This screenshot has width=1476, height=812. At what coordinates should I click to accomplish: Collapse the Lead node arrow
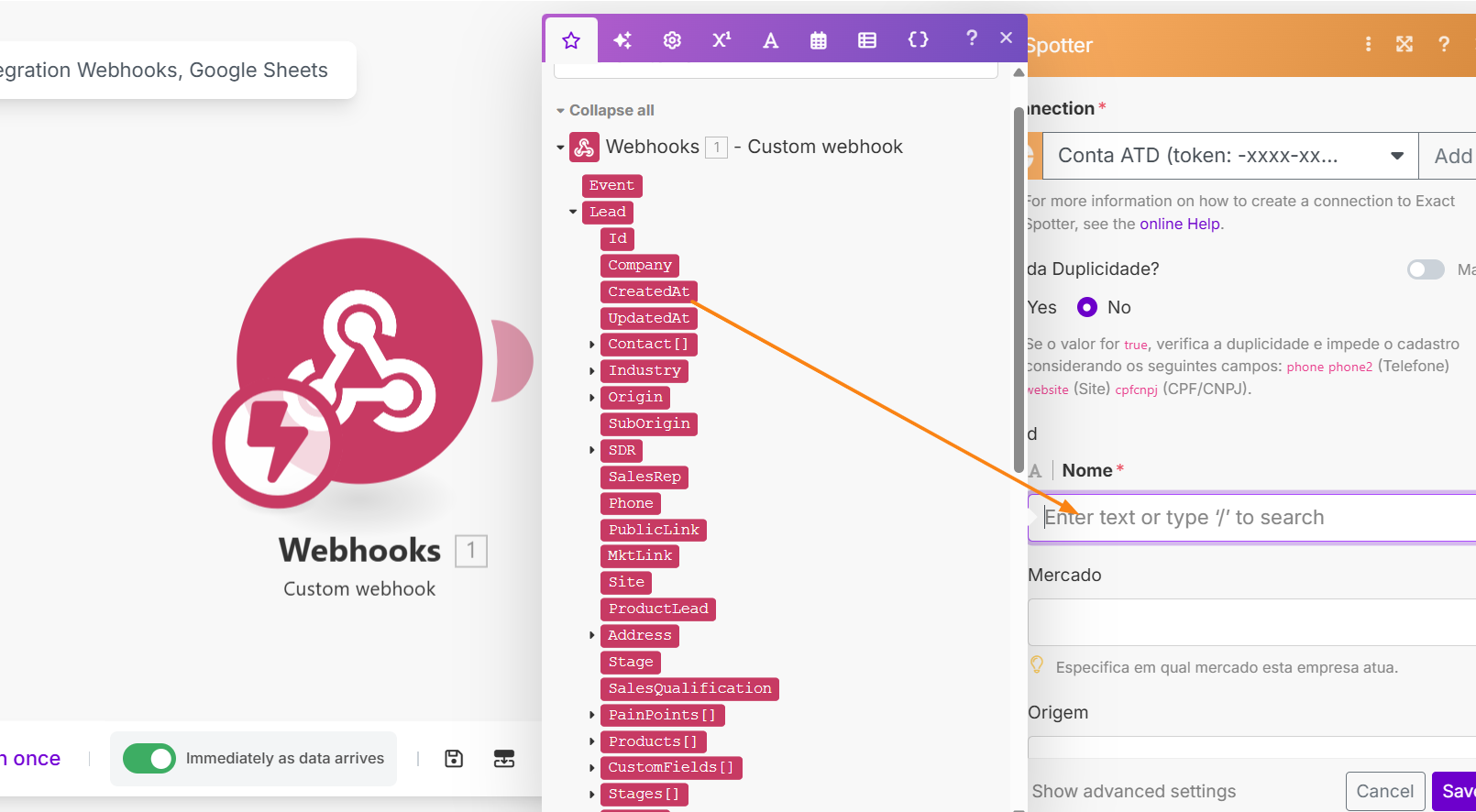(x=573, y=212)
